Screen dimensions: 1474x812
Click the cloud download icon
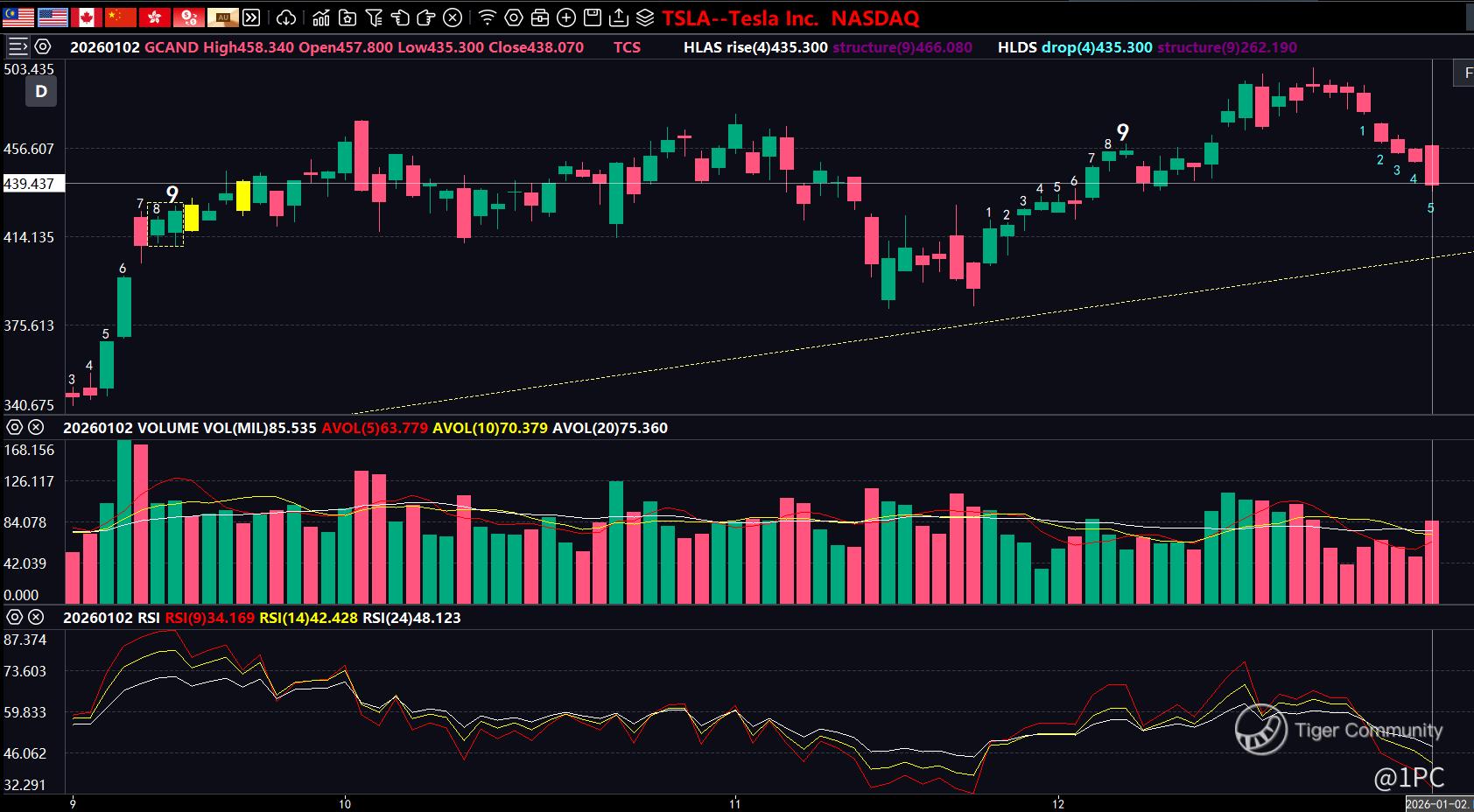tap(285, 17)
